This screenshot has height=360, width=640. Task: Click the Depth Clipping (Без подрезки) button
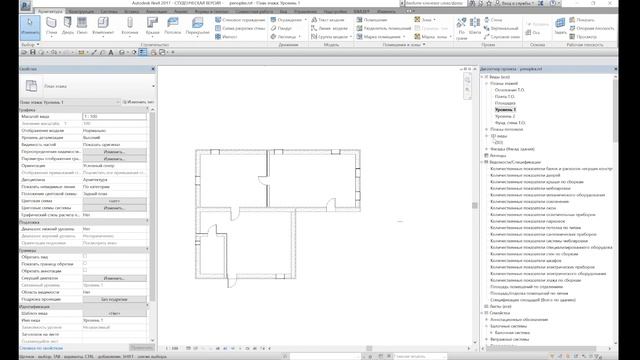click(114, 299)
